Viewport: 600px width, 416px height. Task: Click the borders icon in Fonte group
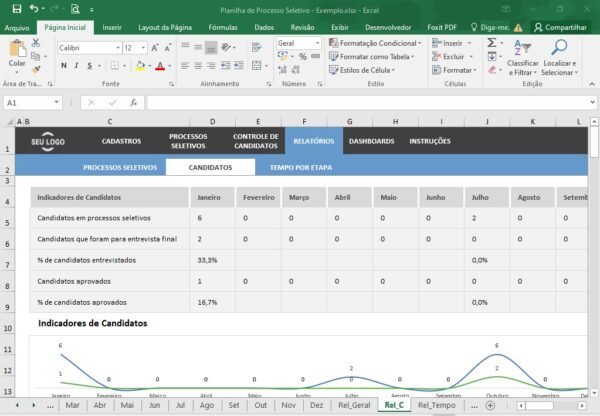click(x=114, y=65)
